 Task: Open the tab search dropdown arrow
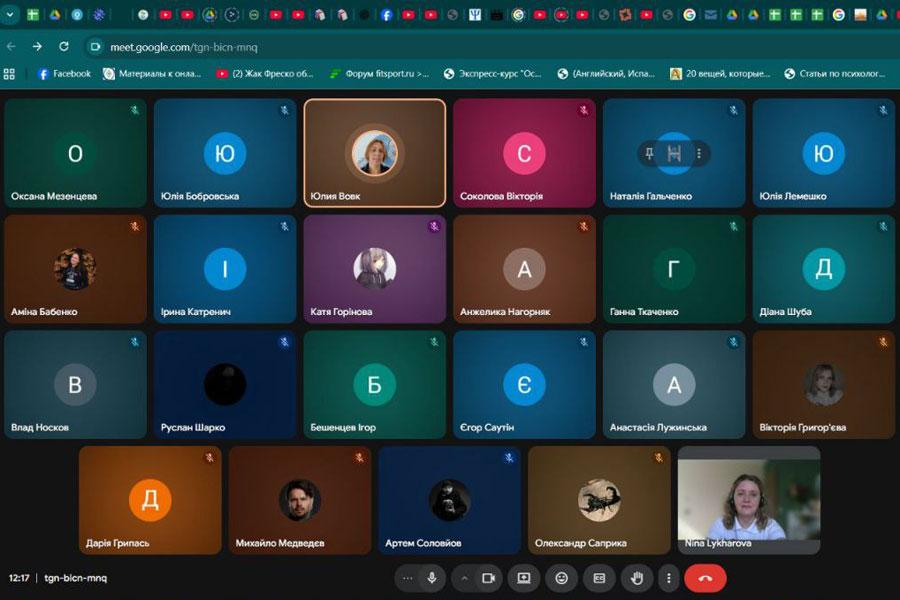10,15
